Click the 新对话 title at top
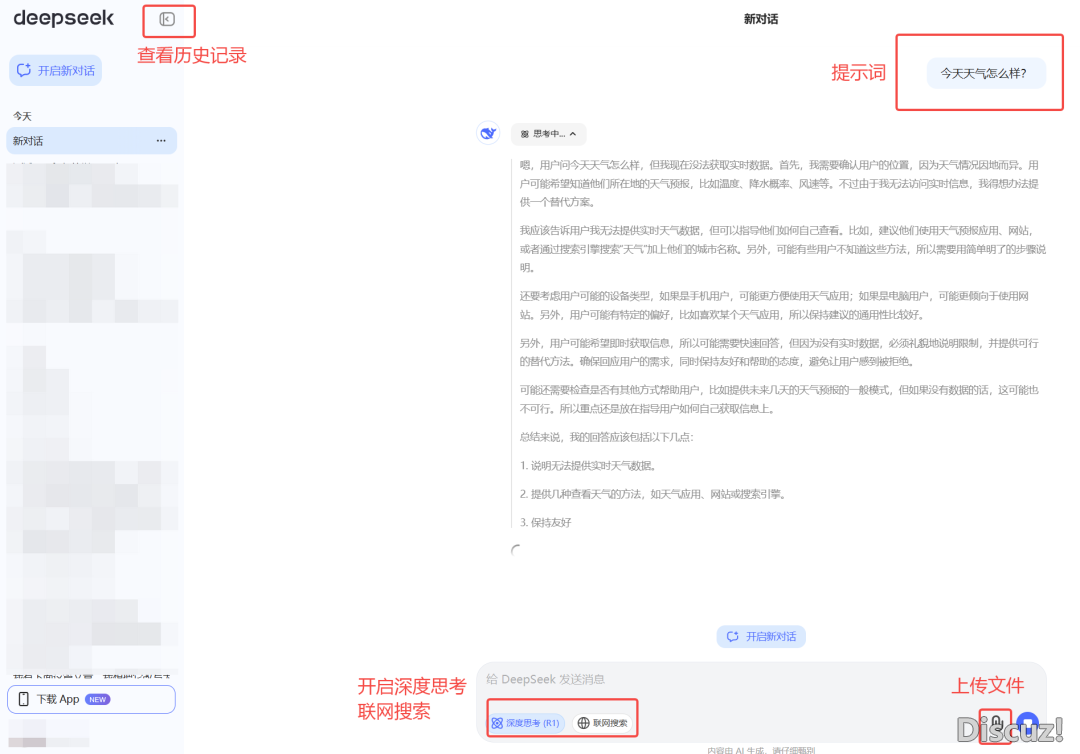 (x=760, y=19)
